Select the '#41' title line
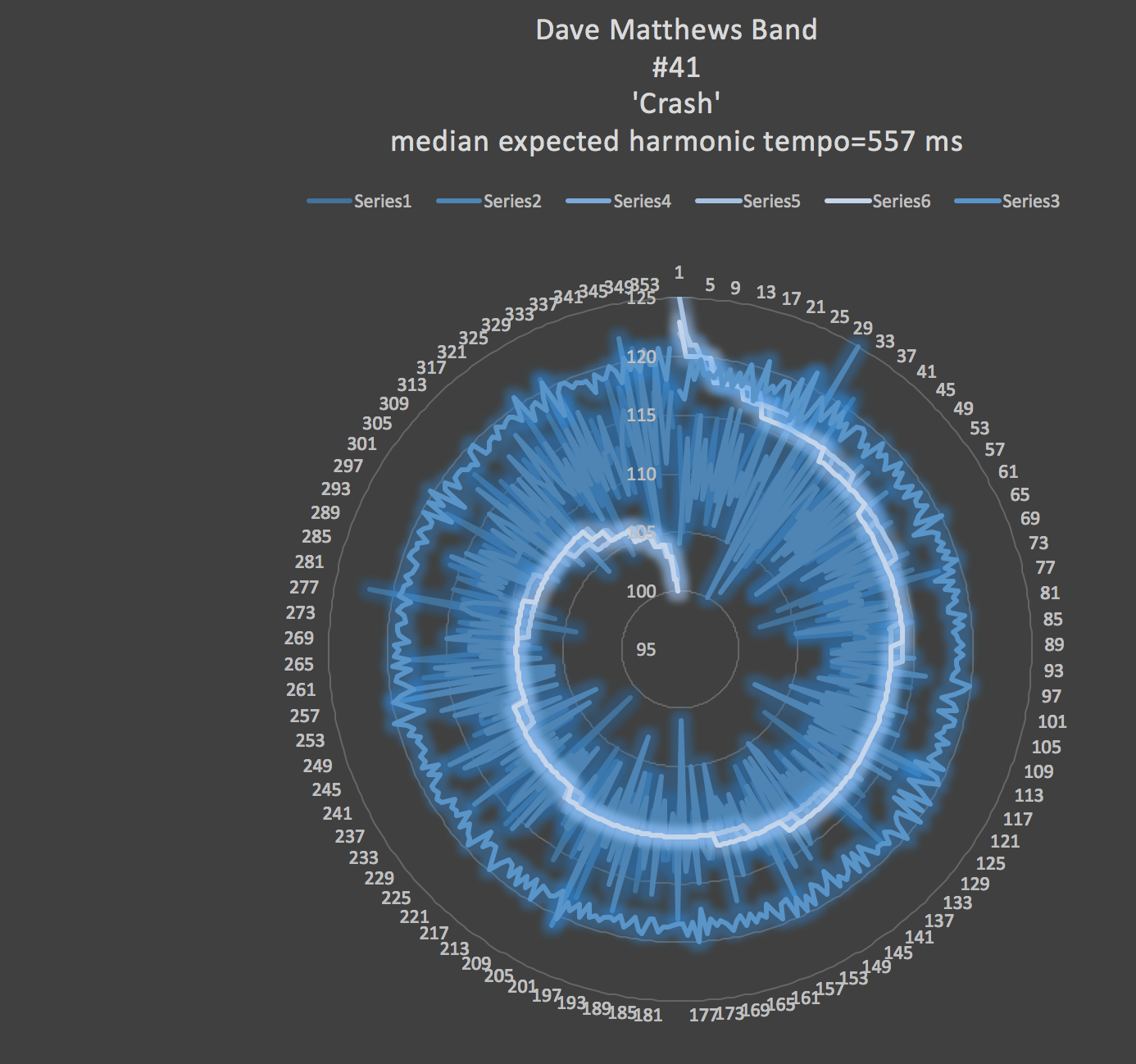This screenshot has width=1136, height=1064. 676,67
